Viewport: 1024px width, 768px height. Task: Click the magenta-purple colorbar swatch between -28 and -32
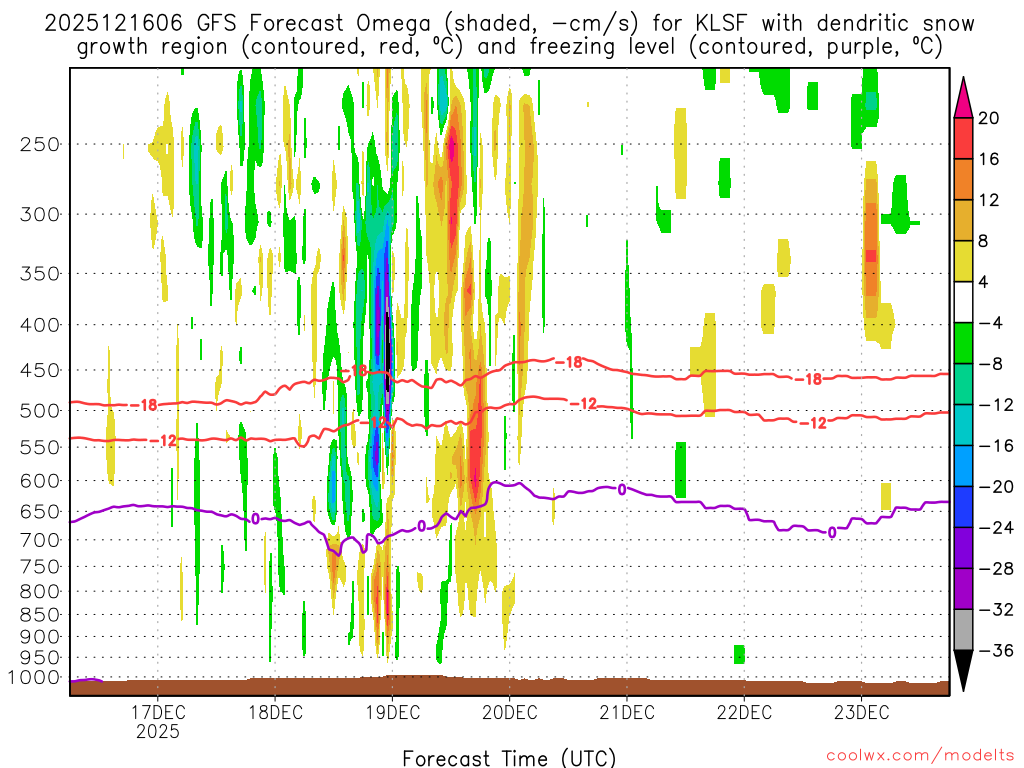click(963, 589)
